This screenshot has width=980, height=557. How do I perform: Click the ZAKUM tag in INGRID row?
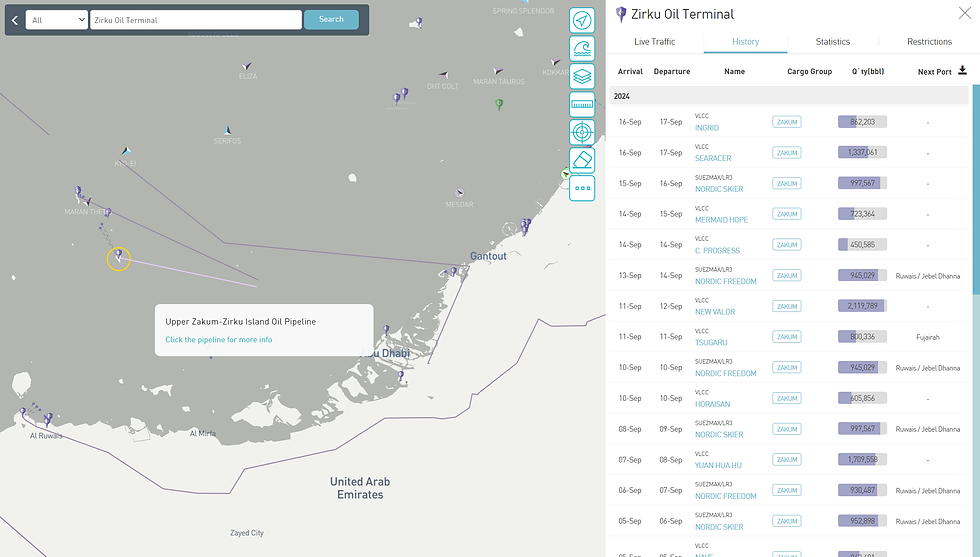click(x=787, y=122)
